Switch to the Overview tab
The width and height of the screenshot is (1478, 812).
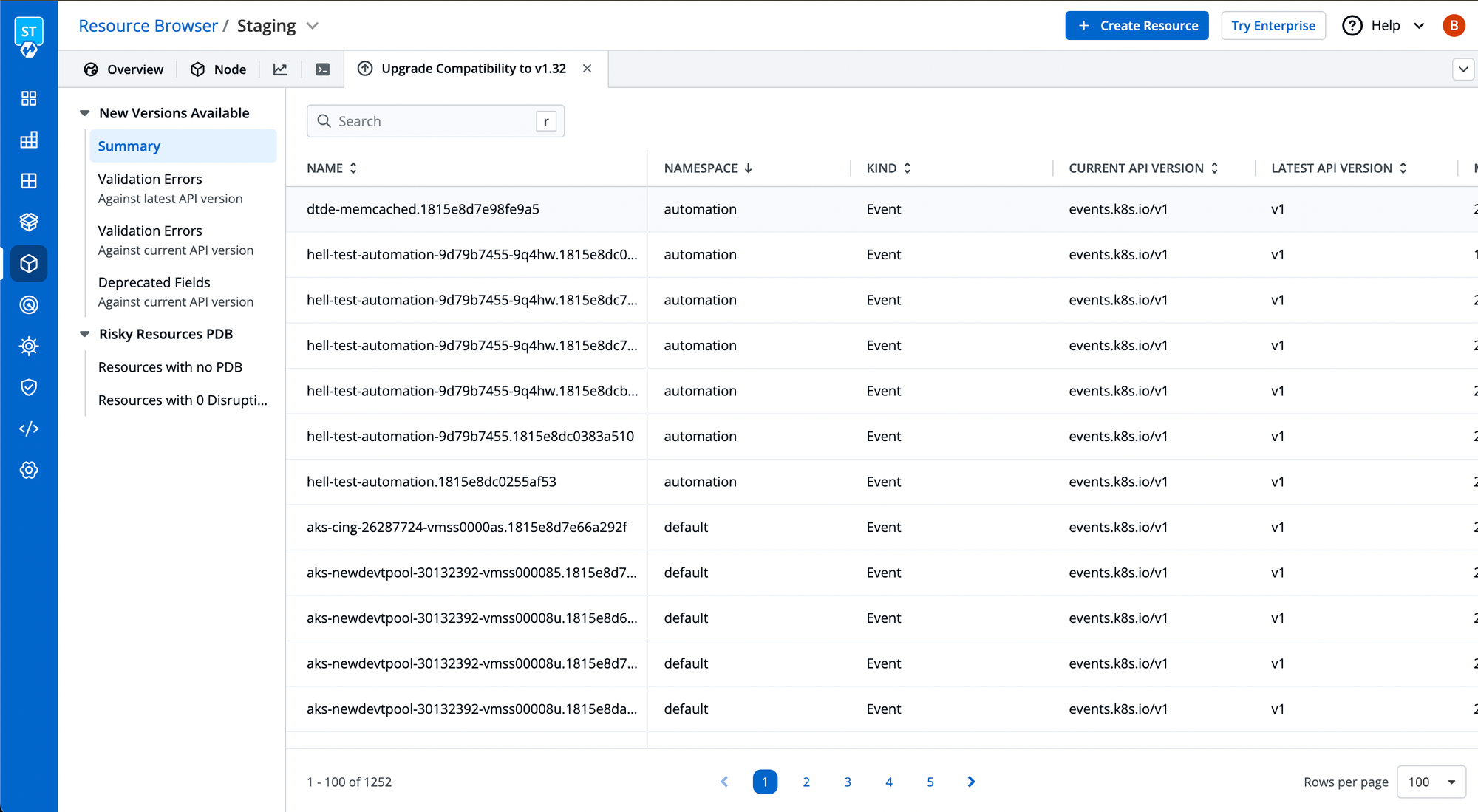[x=123, y=69]
